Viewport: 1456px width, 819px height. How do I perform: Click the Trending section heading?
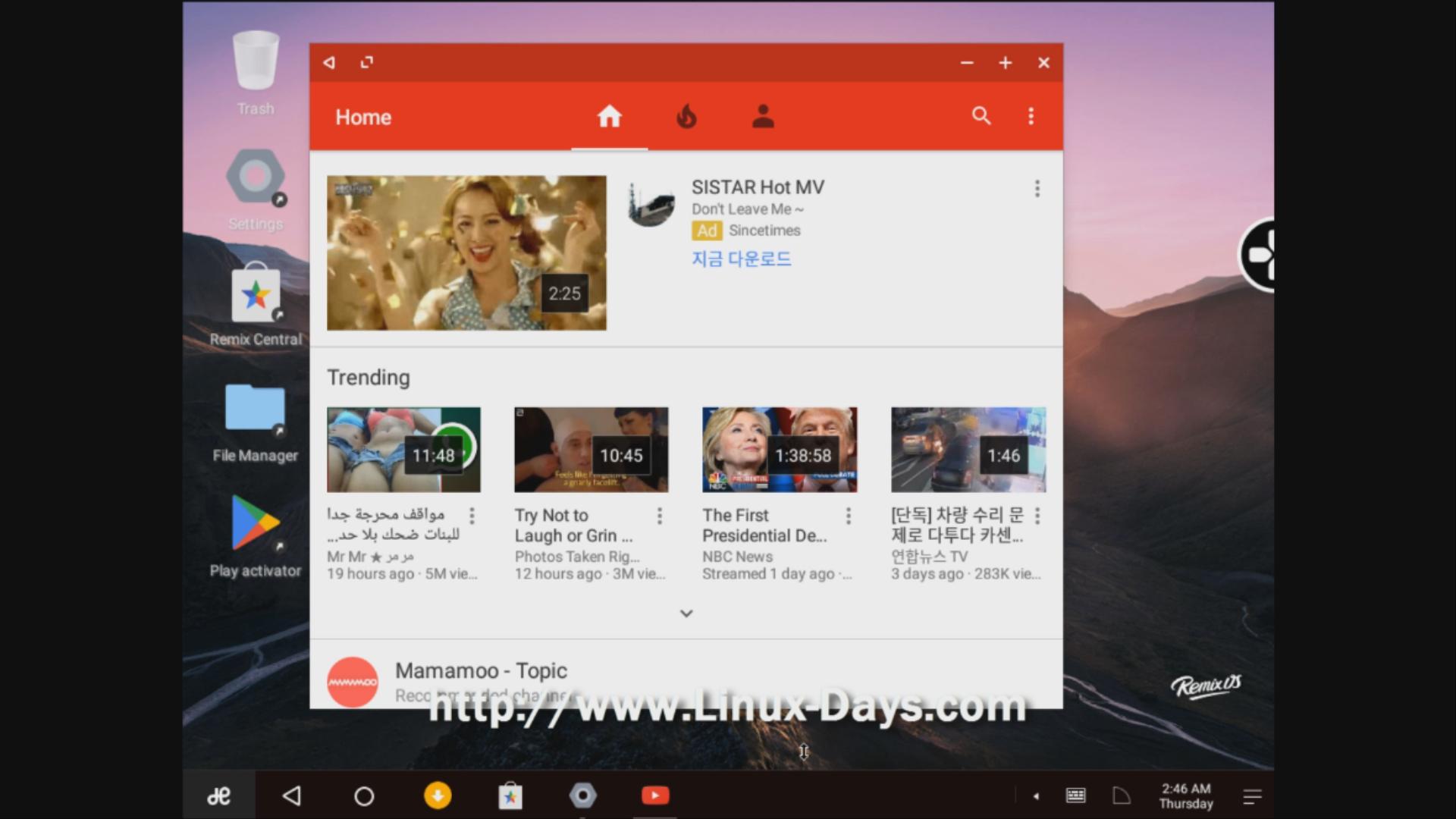pos(369,378)
